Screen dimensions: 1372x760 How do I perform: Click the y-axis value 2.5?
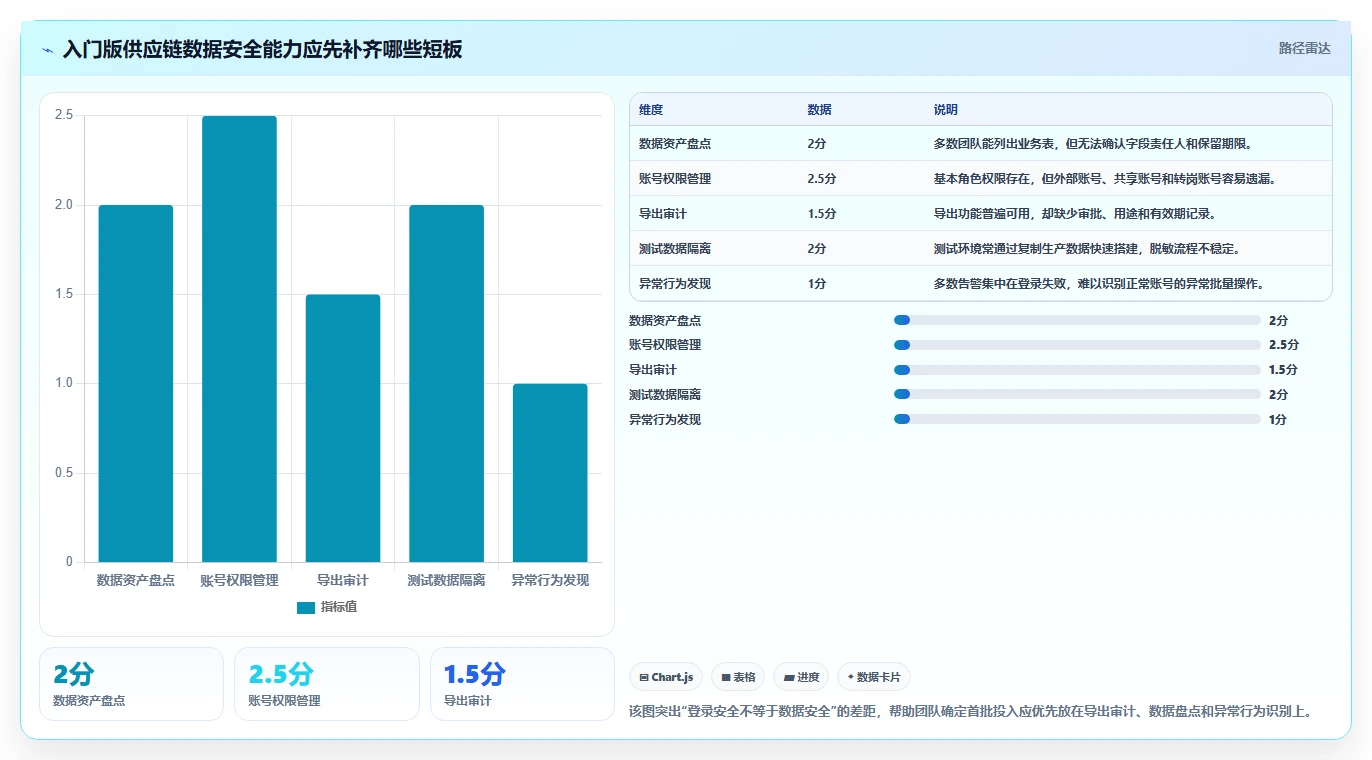[x=64, y=115]
